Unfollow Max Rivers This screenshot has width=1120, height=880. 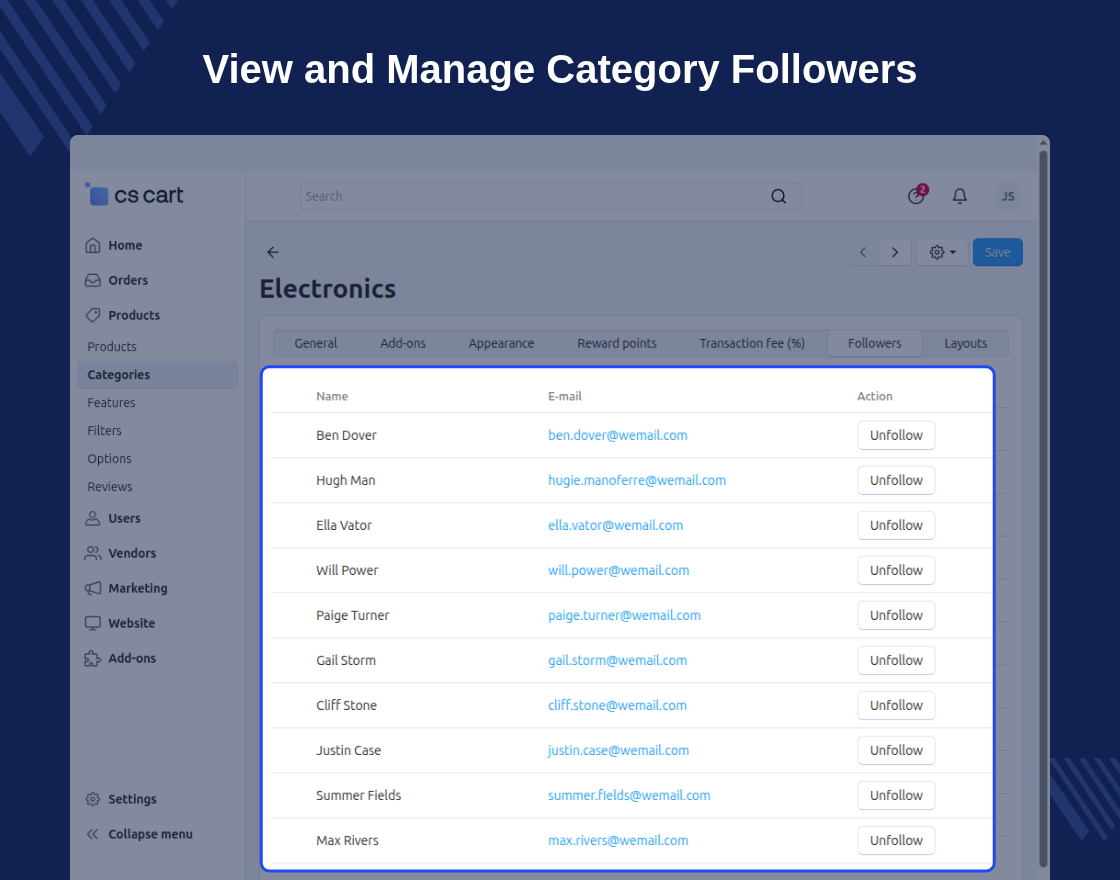(x=896, y=840)
